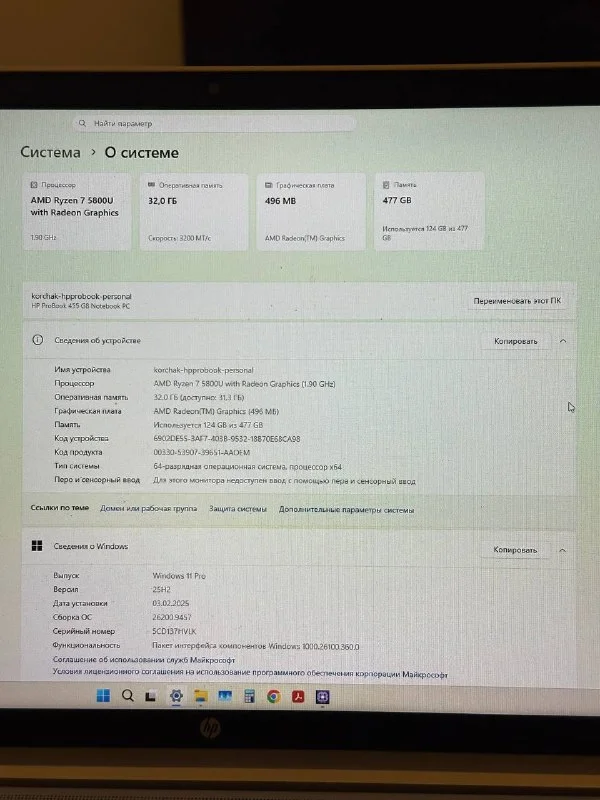
Task: Click Оперативная память 32,0 ГБ (доступно) value
Action: (x=199, y=397)
